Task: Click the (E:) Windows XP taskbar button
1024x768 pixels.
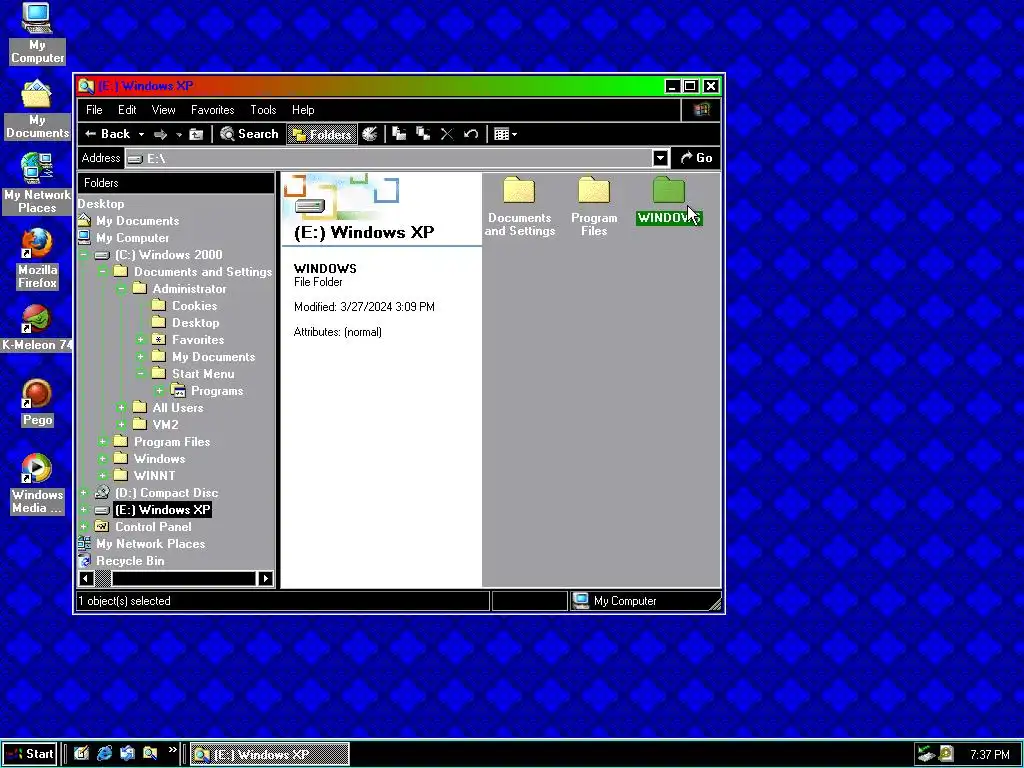Action: point(270,754)
